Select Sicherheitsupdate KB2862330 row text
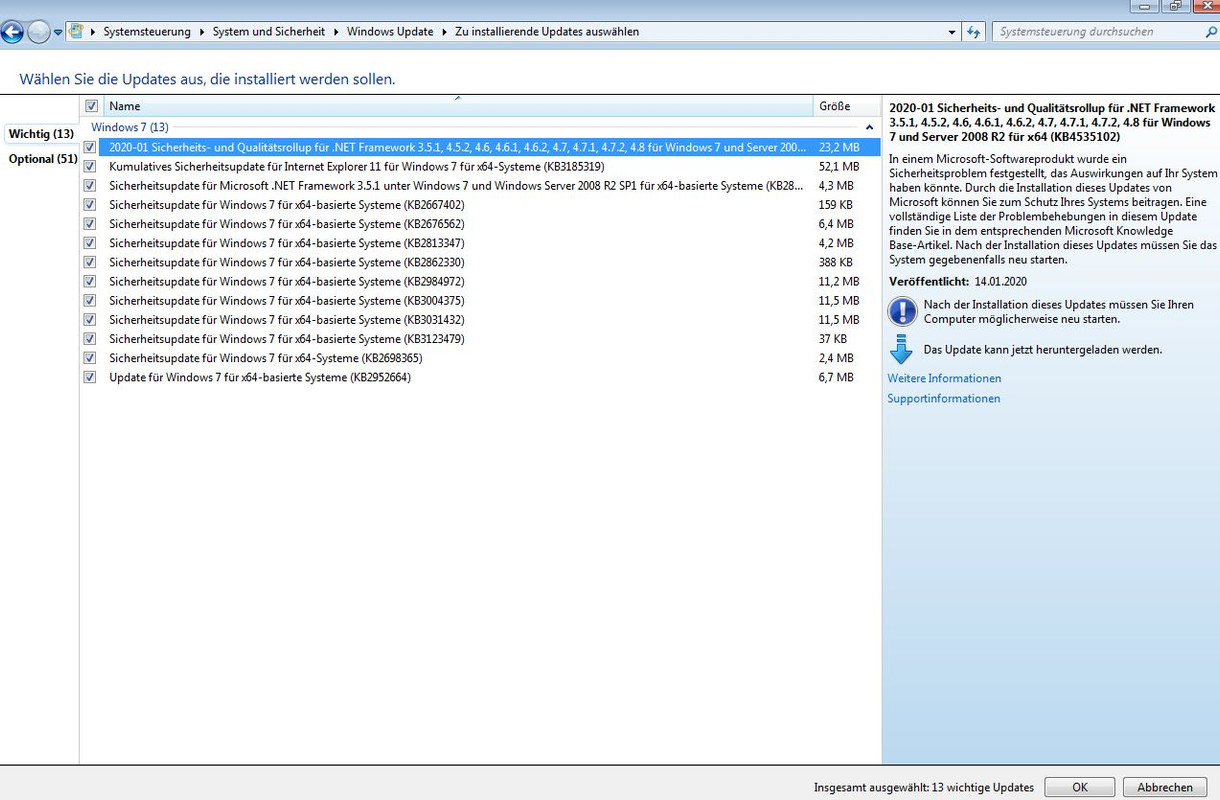This screenshot has width=1220, height=800. tap(287, 262)
